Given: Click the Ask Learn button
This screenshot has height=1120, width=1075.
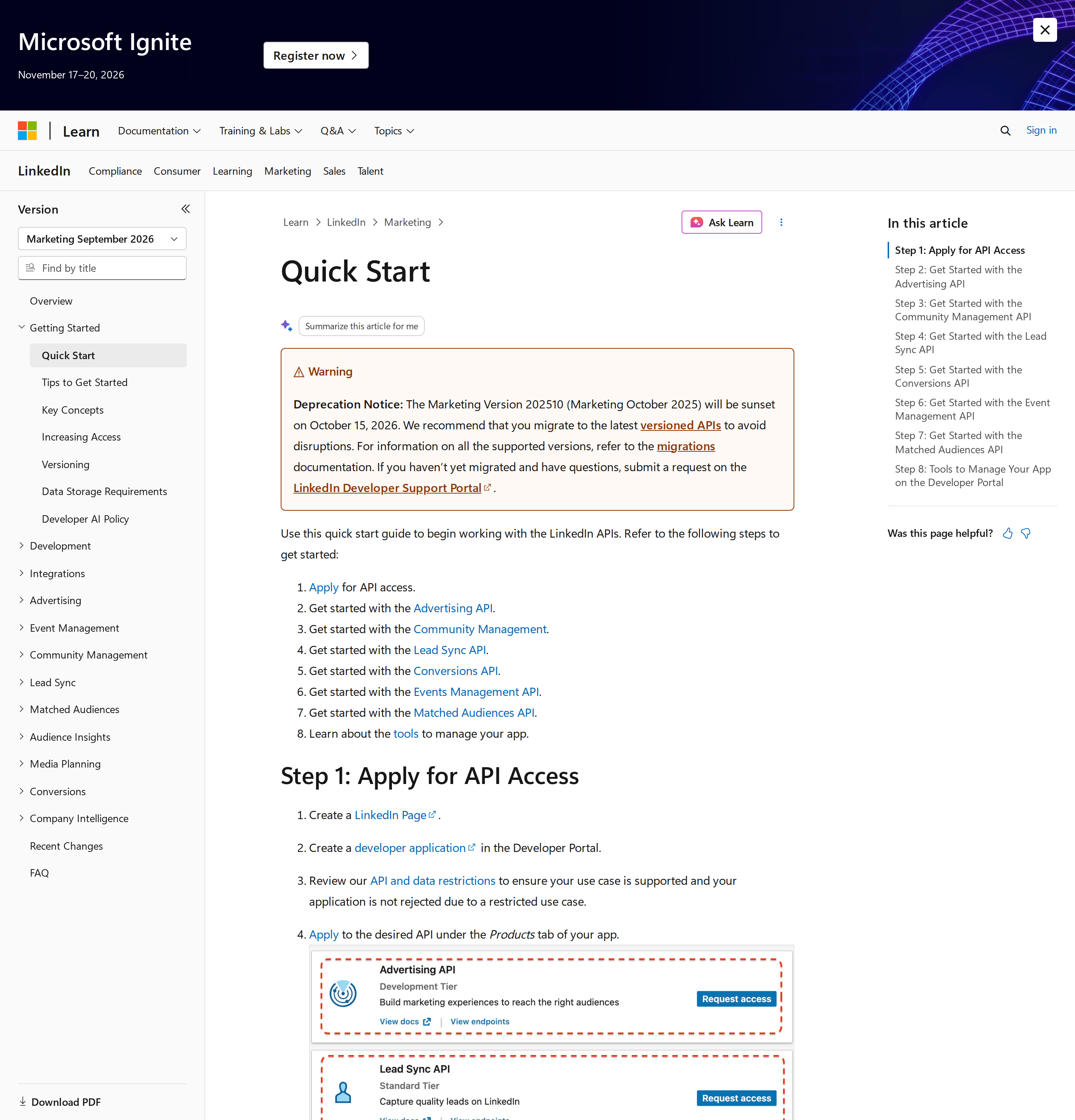Looking at the screenshot, I should point(722,222).
